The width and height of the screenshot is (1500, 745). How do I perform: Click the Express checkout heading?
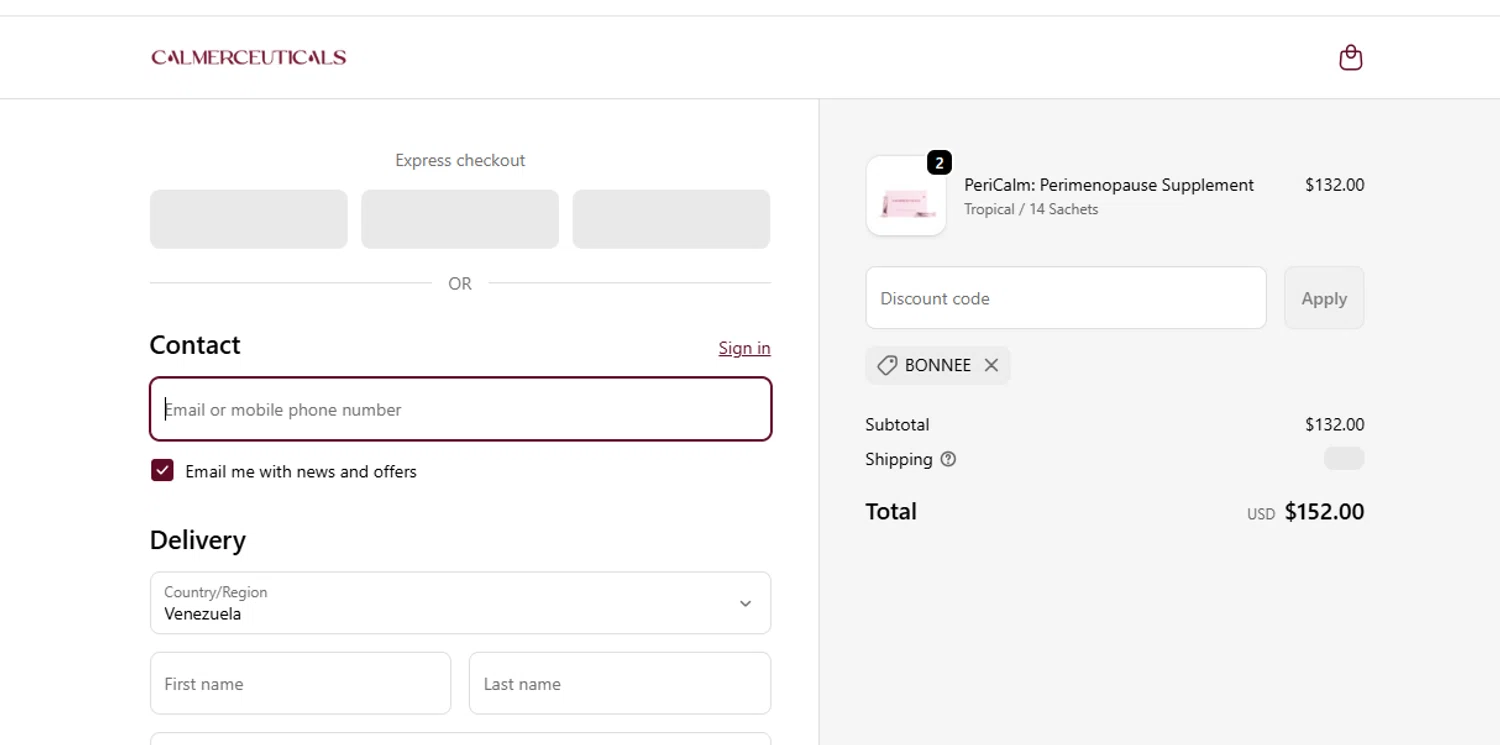tap(460, 160)
